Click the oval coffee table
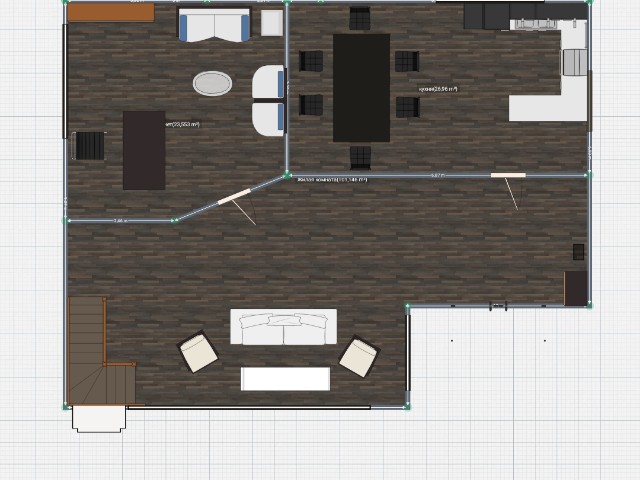Screen dimensions: 640x480 click(x=212, y=83)
